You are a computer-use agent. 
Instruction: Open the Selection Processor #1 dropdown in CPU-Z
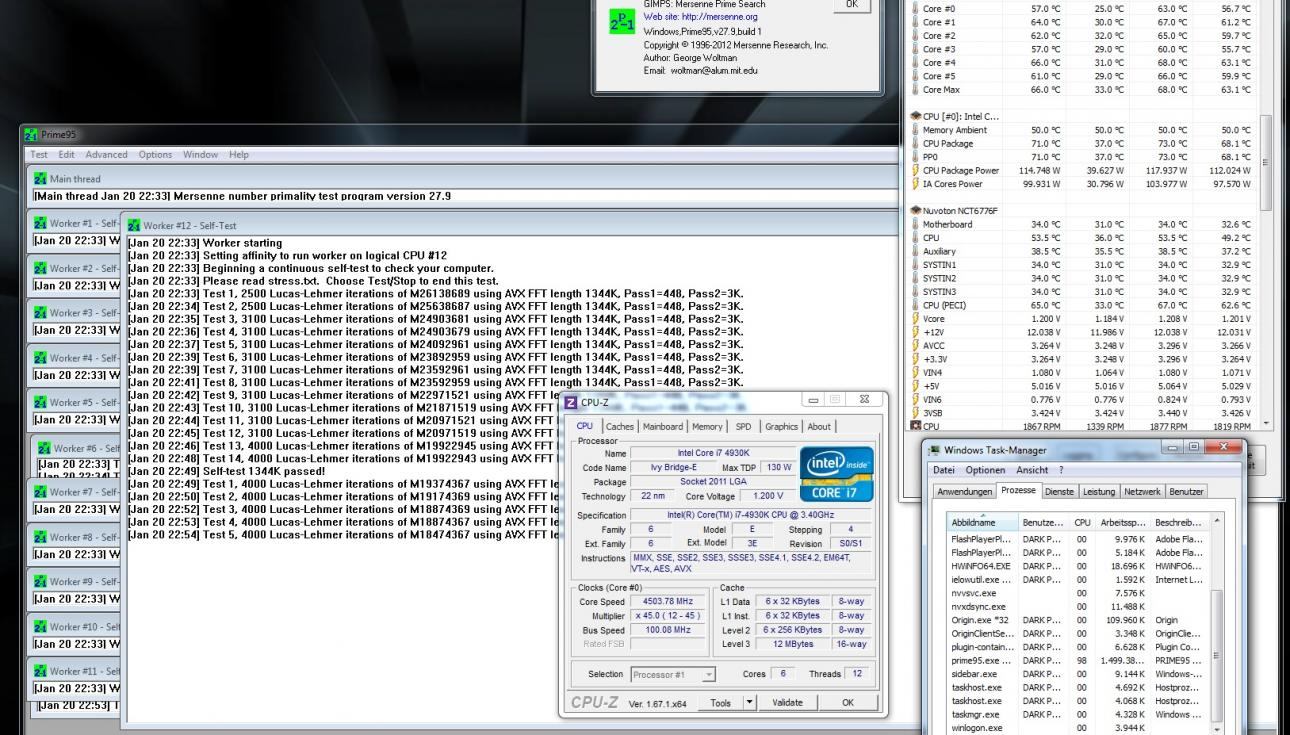pos(673,675)
